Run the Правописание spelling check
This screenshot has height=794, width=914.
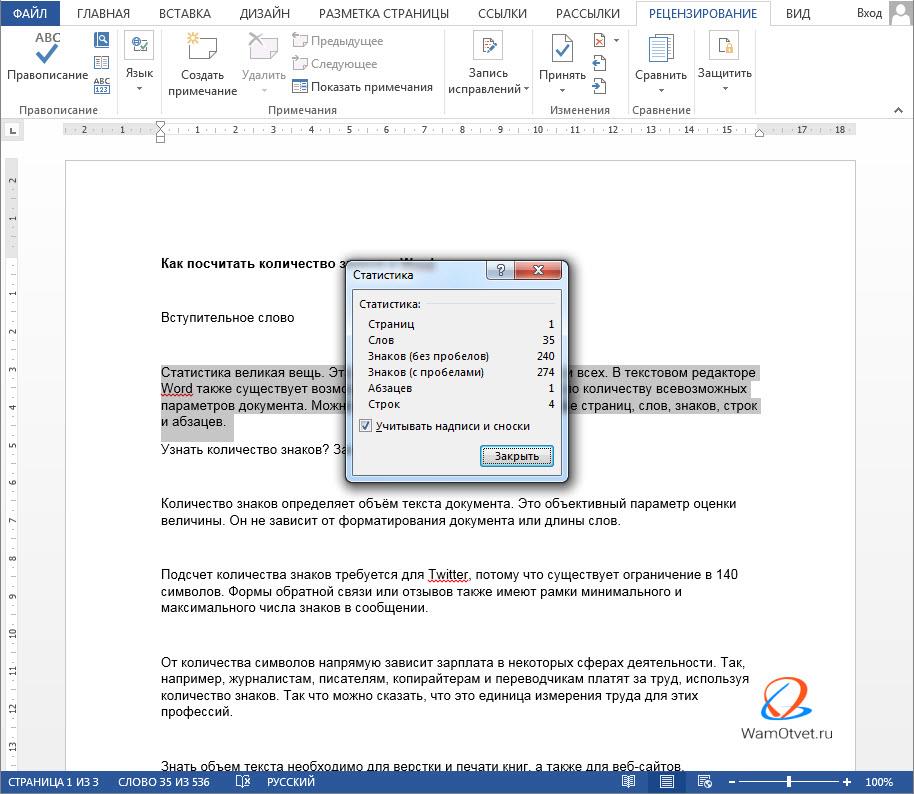tap(47, 57)
